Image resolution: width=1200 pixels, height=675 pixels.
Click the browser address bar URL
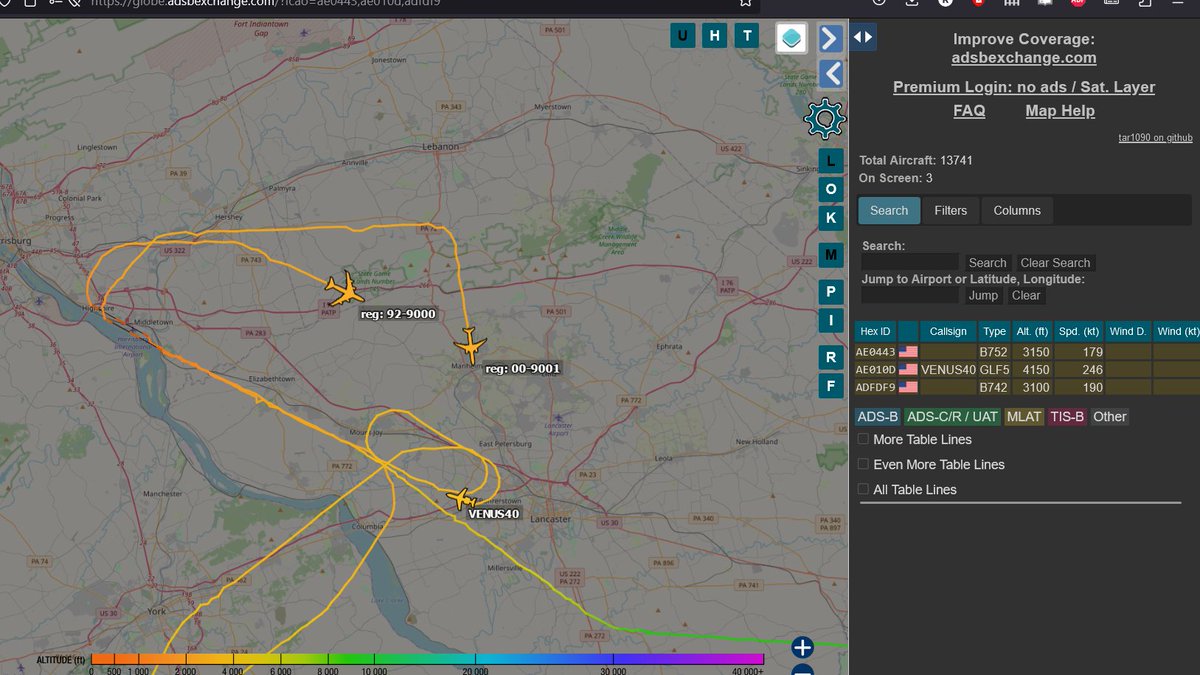(x=265, y=4)
